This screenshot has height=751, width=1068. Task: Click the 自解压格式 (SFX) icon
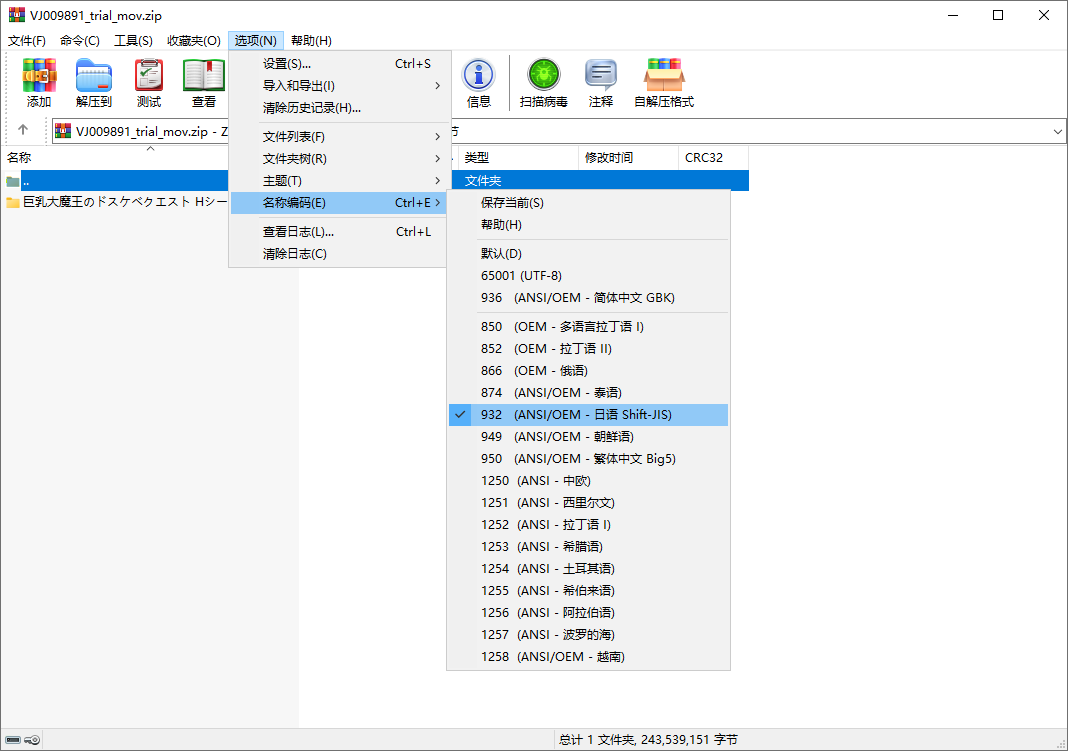tap(664, 82)
